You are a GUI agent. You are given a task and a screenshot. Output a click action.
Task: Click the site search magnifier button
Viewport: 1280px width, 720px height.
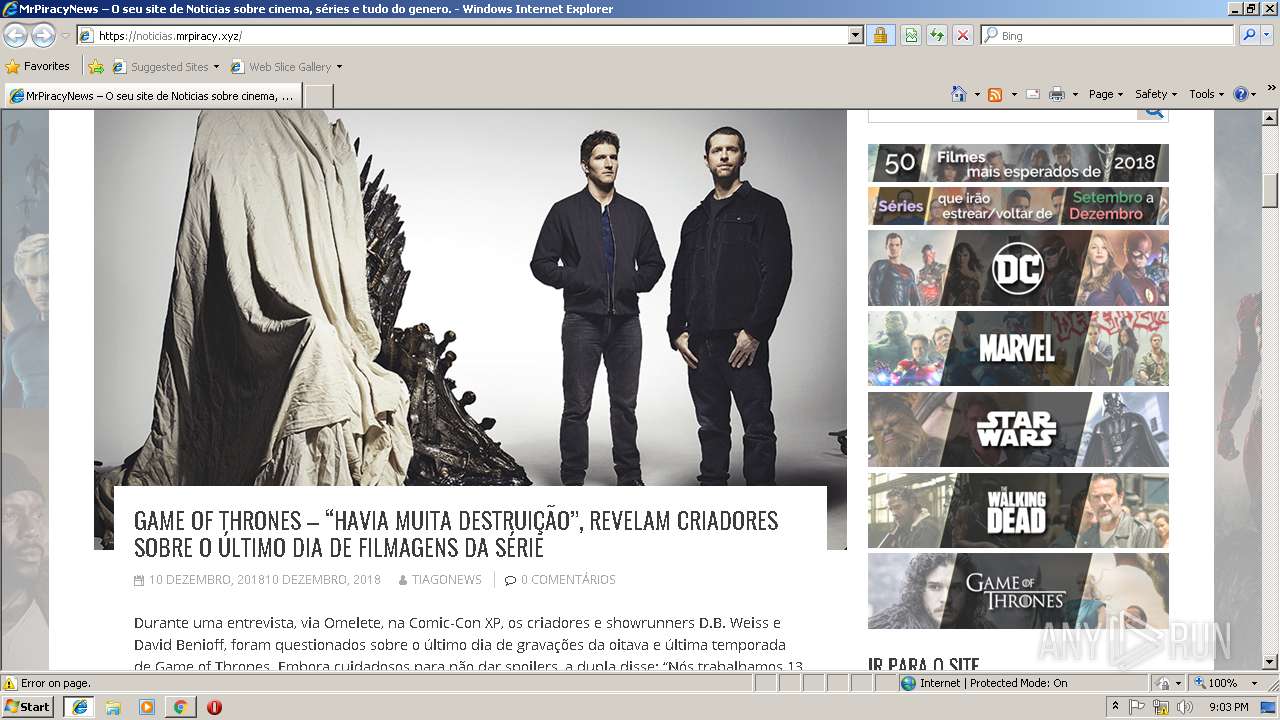tap(1153, 113)
